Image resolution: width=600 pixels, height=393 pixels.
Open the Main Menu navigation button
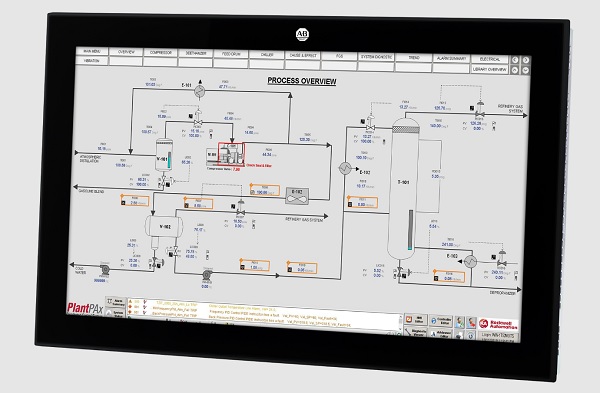(92, 51)
